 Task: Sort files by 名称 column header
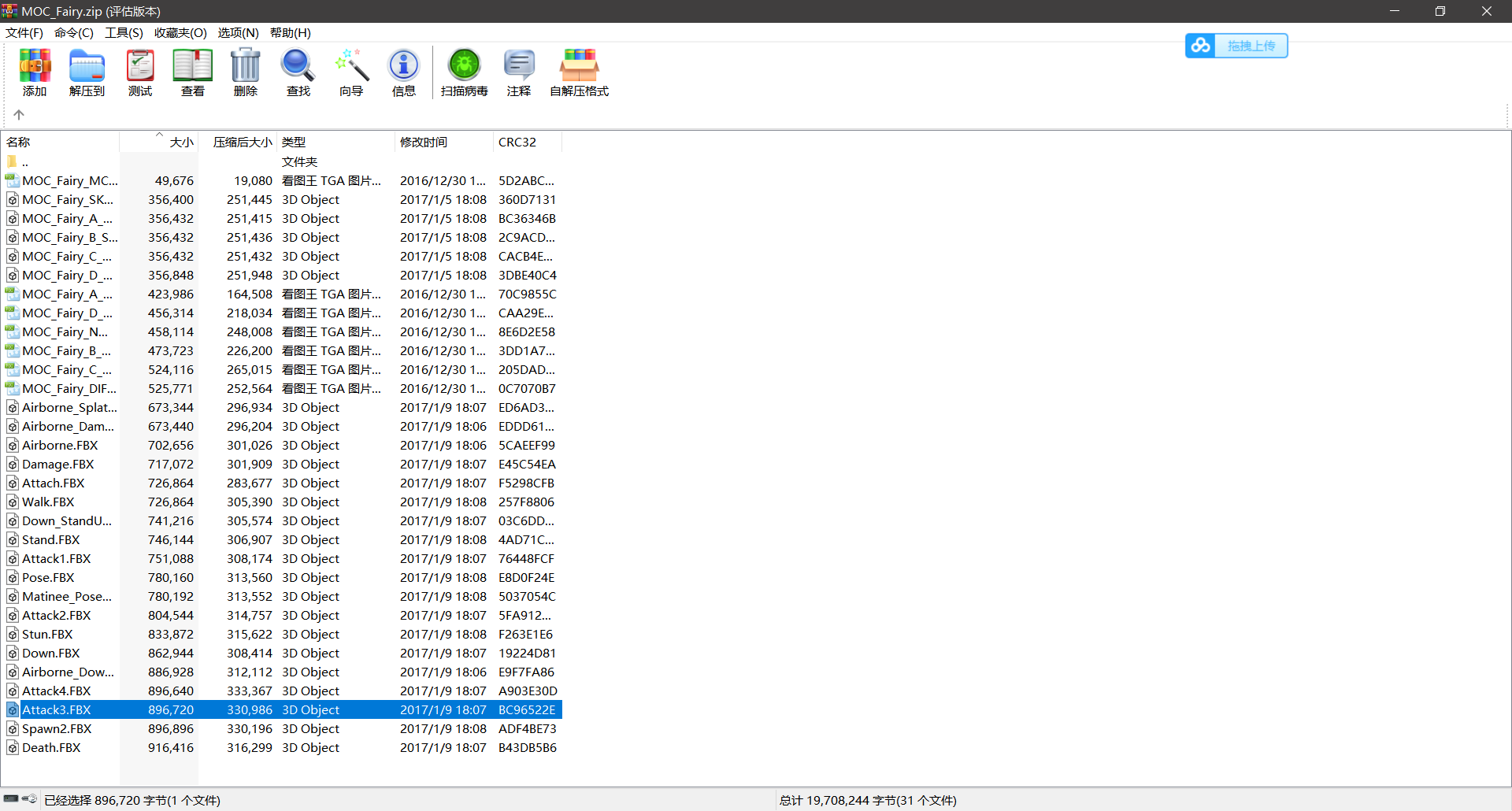coord(19,143)
